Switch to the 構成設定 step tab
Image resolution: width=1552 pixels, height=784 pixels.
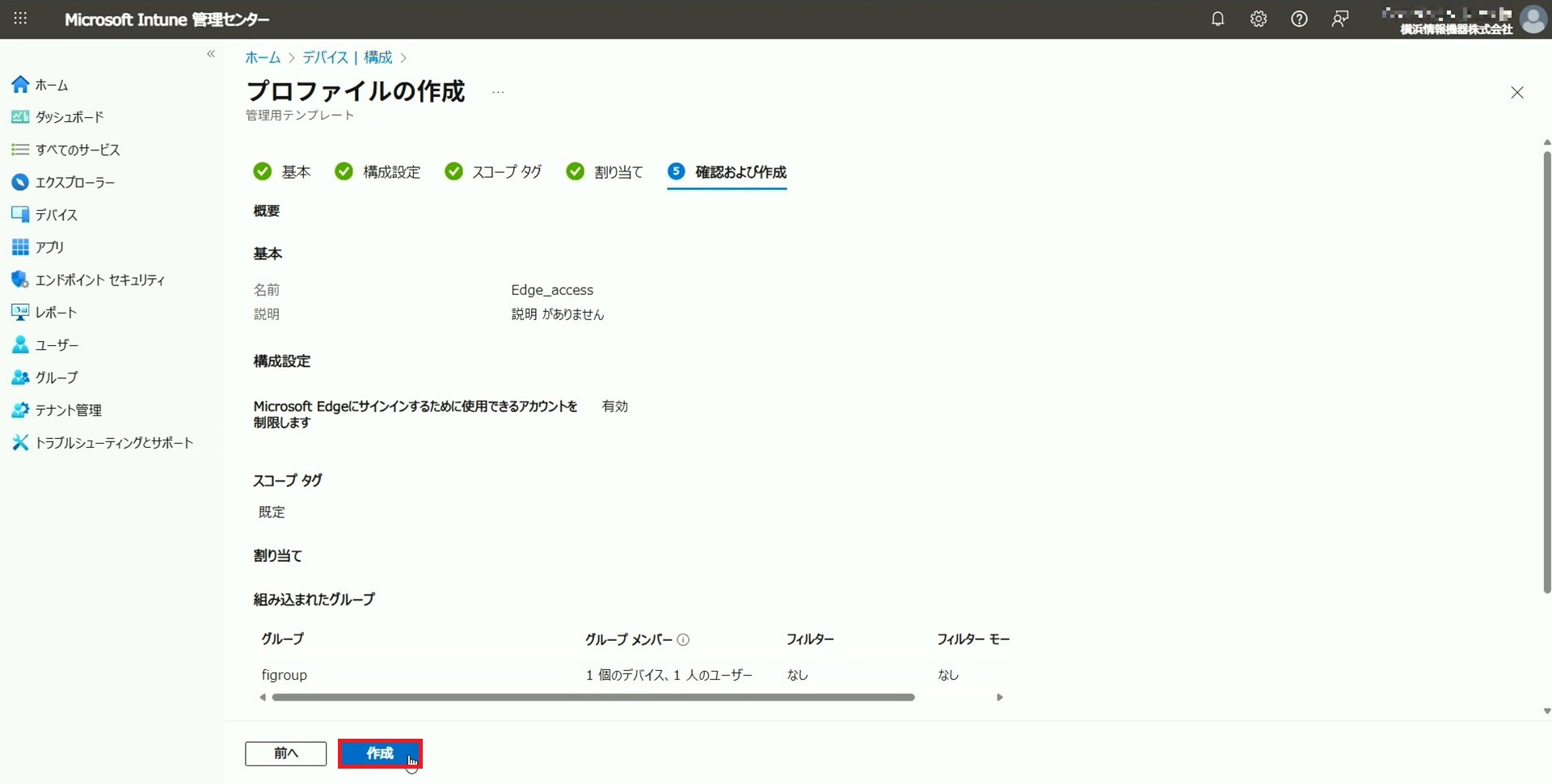click(378, 172)
